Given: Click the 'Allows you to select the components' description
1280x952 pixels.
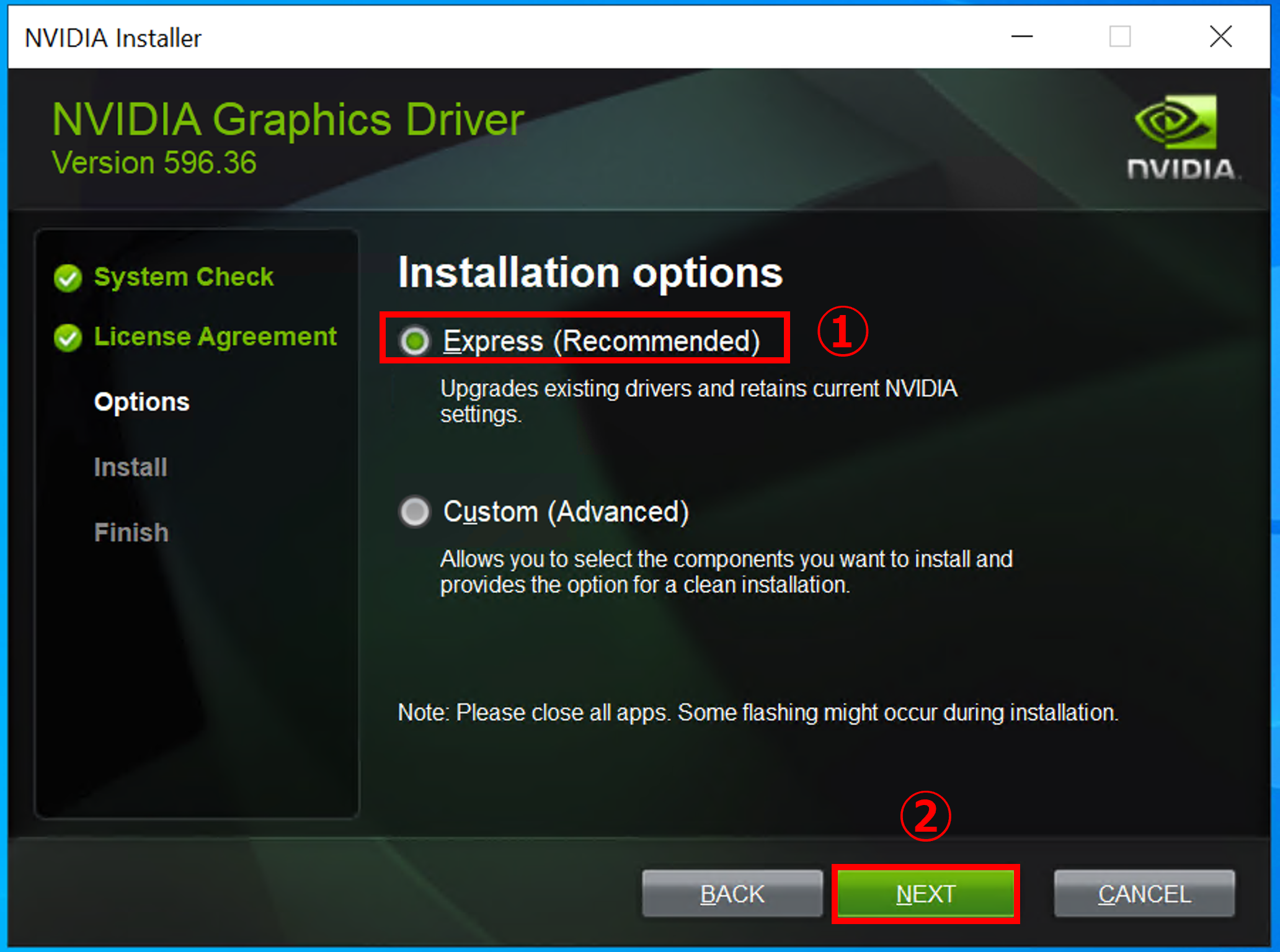Looking at the screenshot, I should tap(726, 572).
